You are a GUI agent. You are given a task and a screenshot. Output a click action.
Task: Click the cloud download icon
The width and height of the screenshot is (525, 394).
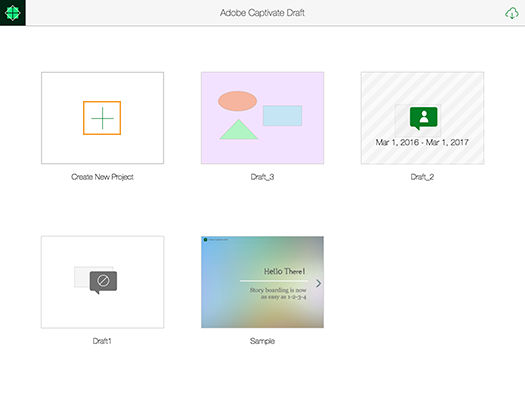(x=512, y=13)
